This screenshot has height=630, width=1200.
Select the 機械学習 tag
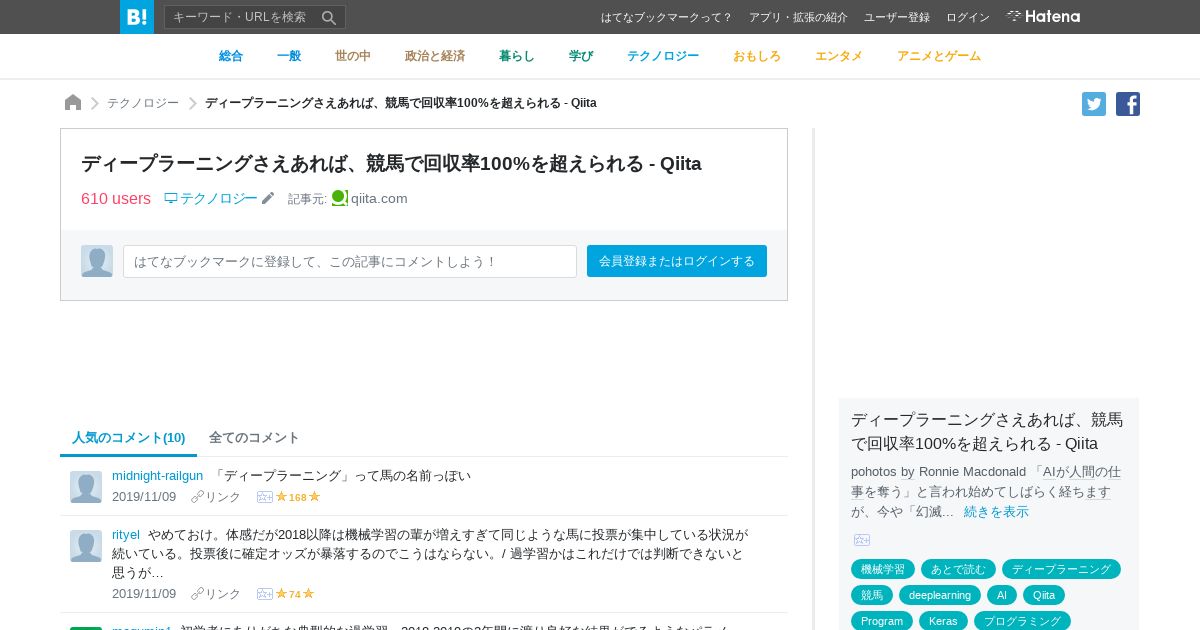point(883,569)
